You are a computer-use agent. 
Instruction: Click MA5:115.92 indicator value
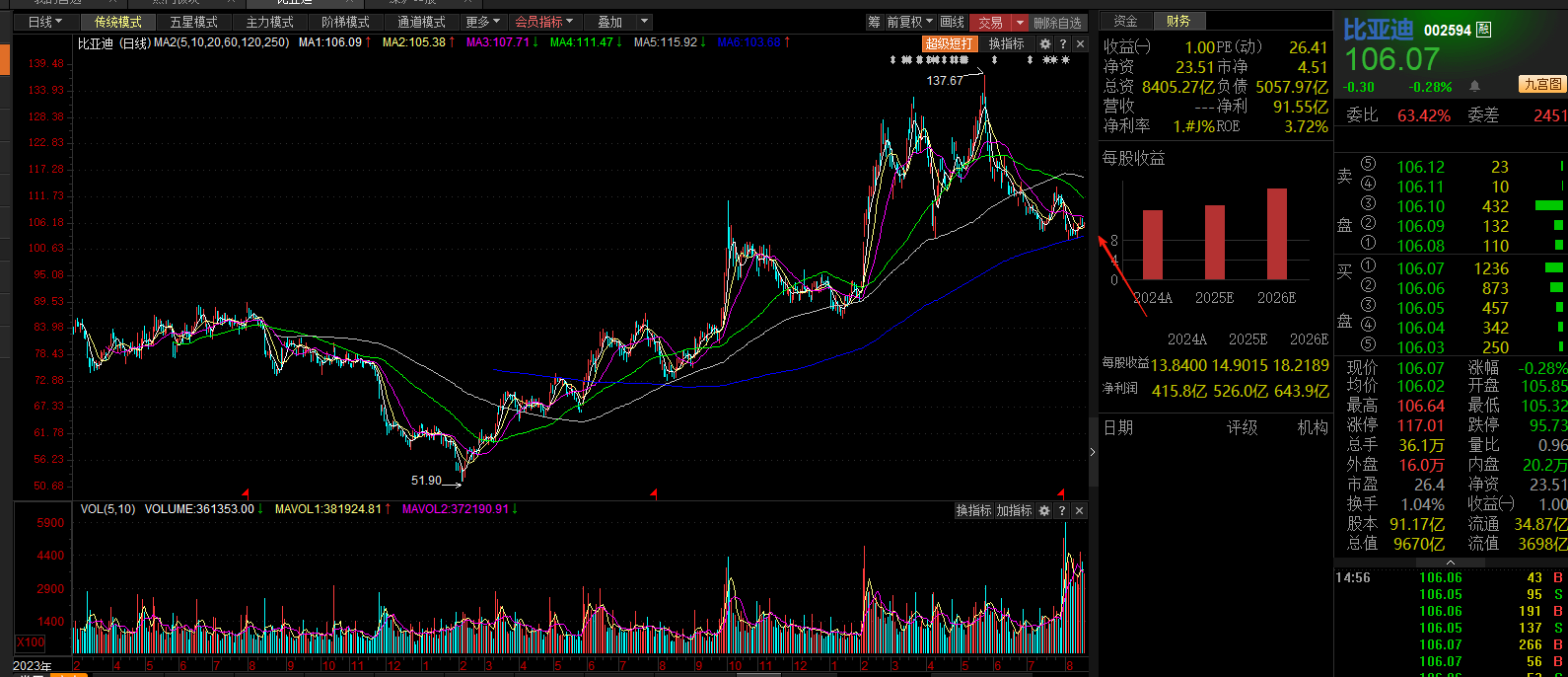point(671,42)
